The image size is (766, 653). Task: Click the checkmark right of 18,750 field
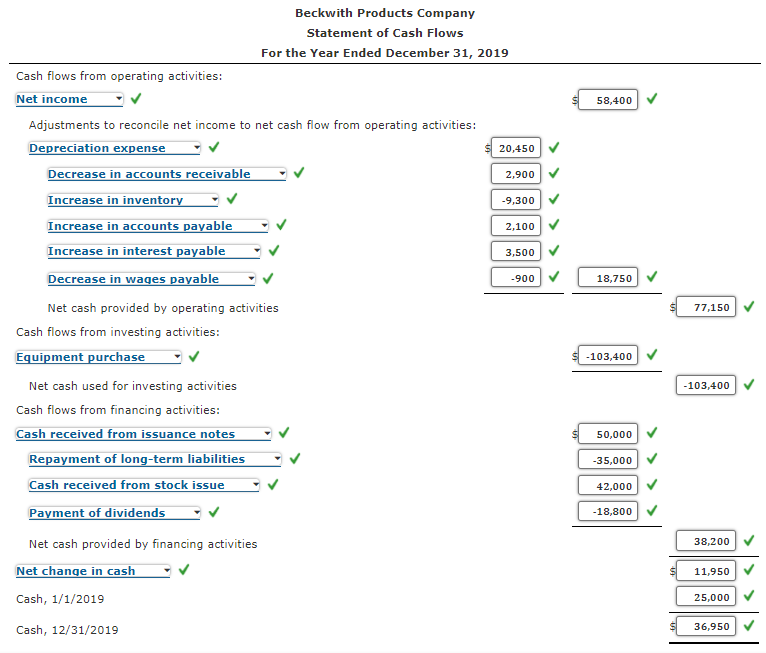[652, 277]
